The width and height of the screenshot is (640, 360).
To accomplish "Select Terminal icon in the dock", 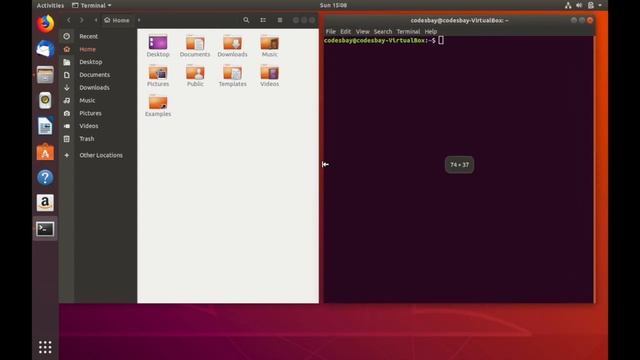I will pyautogui.click(x=45, y=229).
